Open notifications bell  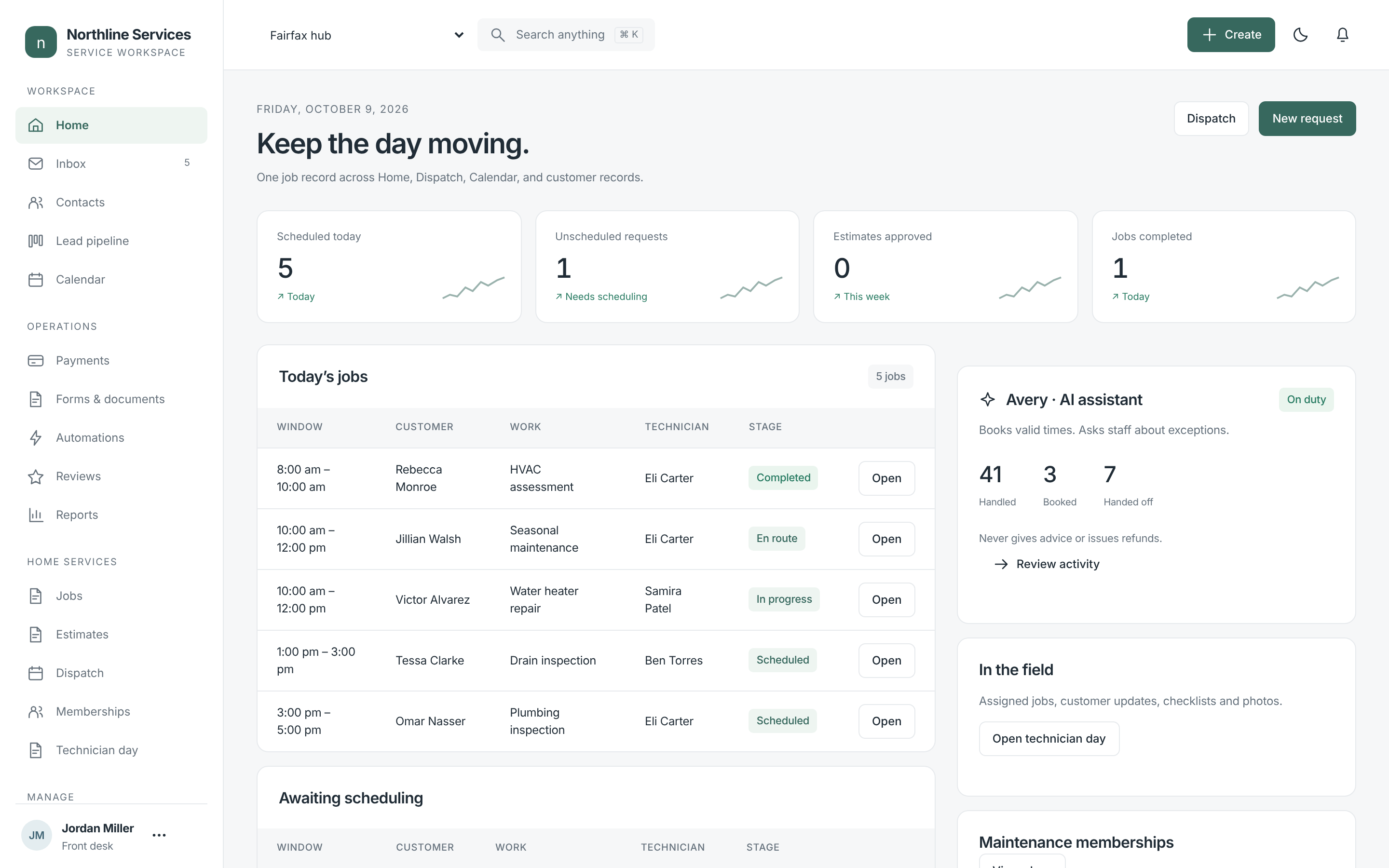coord(1342,35)
